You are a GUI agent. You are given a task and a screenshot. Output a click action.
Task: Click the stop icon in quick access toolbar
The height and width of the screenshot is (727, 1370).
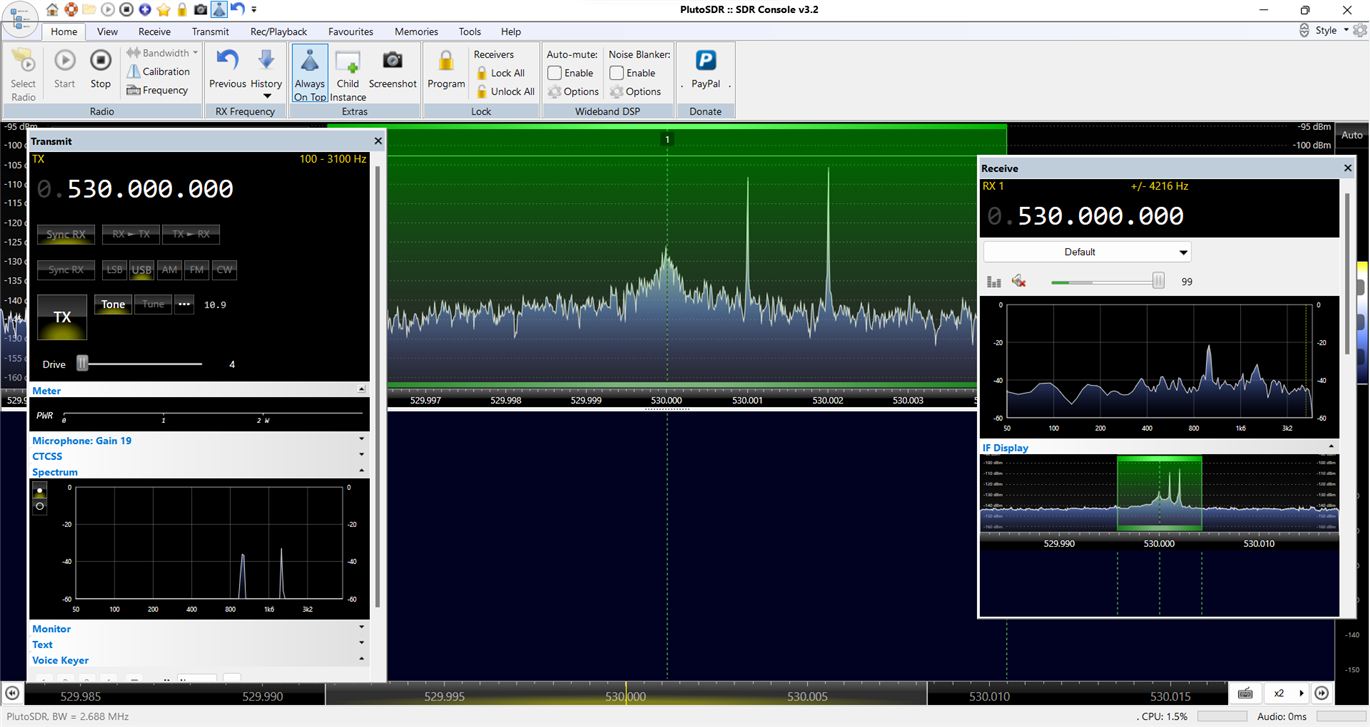point(126,10)
